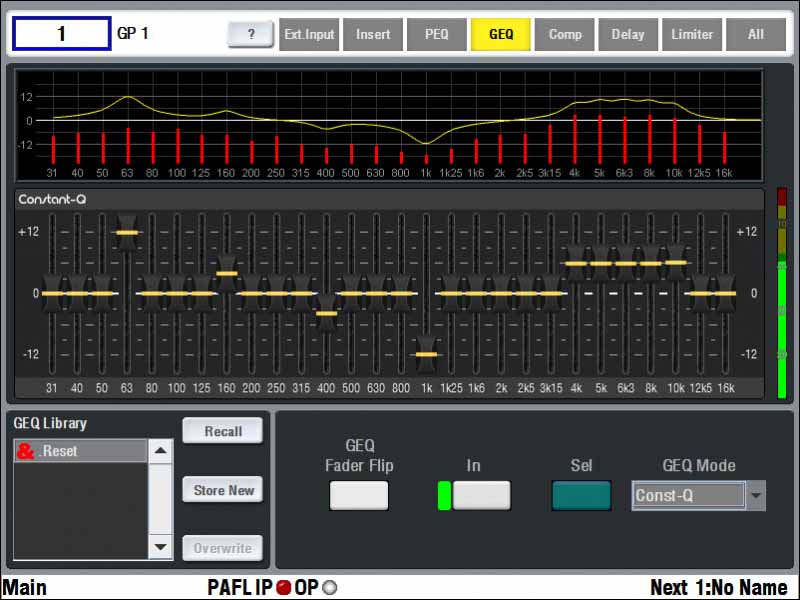The image size is (800, 600).
Task: Select the Limiter tab
Action: point(692,34)
